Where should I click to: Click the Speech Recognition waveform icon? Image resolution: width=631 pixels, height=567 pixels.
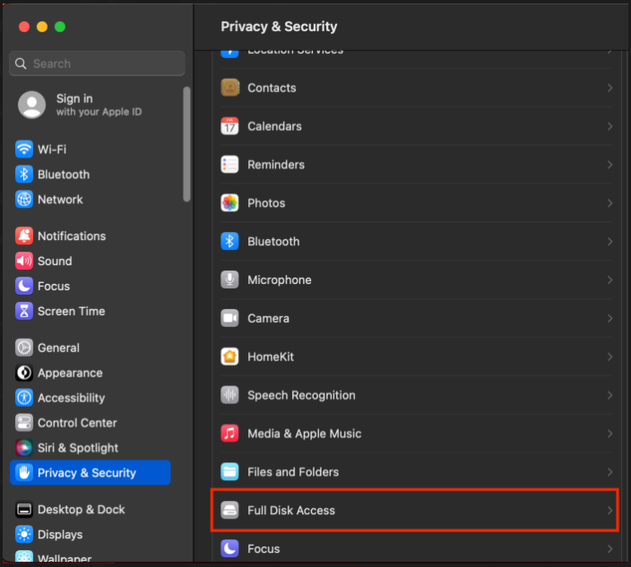(230, 395)
